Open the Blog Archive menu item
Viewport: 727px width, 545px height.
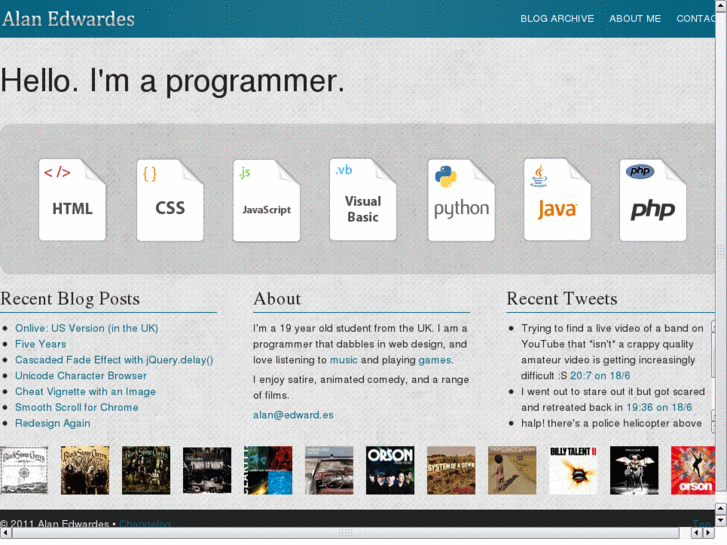click(557, 19)
